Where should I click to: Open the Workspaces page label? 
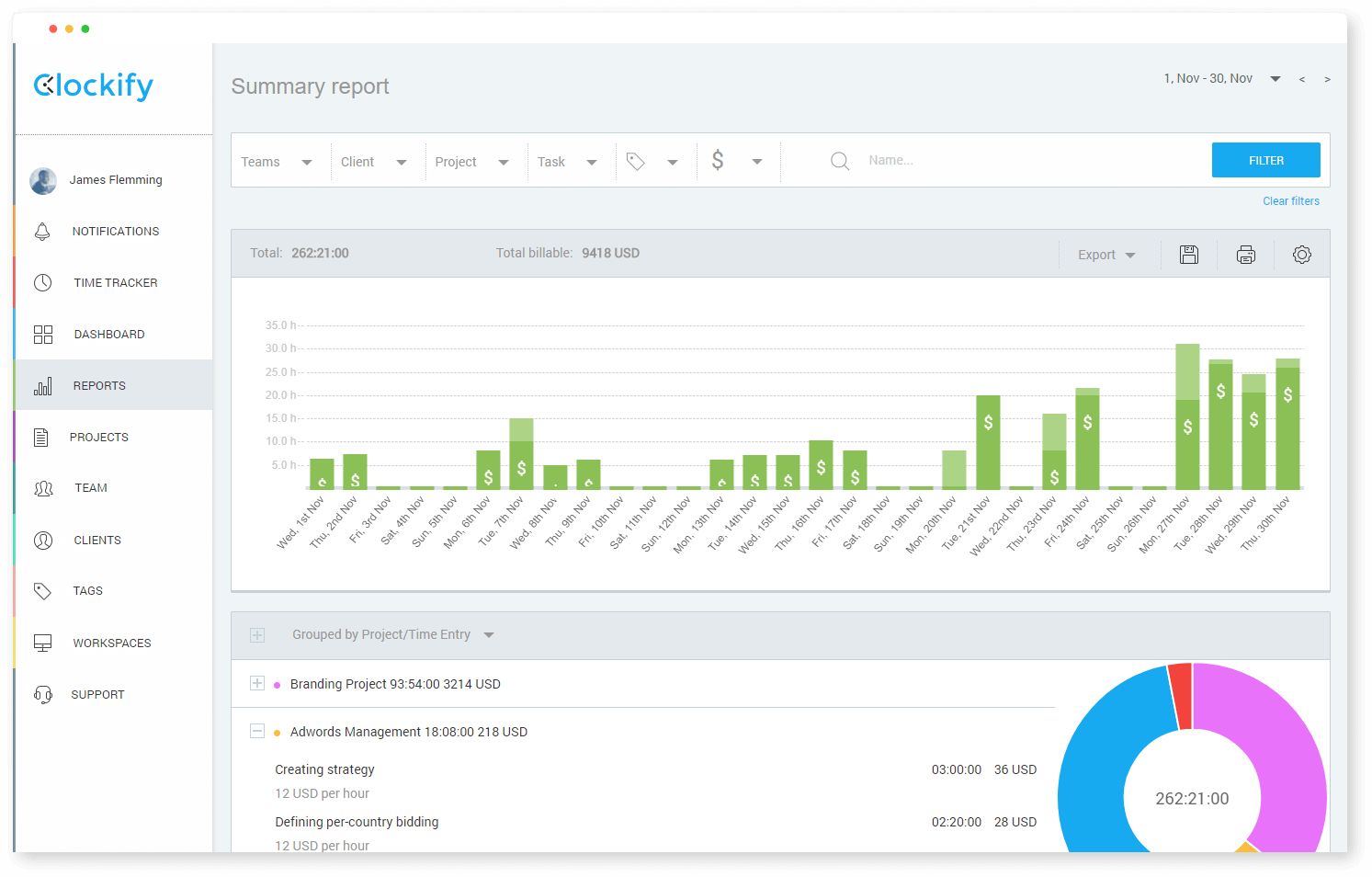coord(112,644)
